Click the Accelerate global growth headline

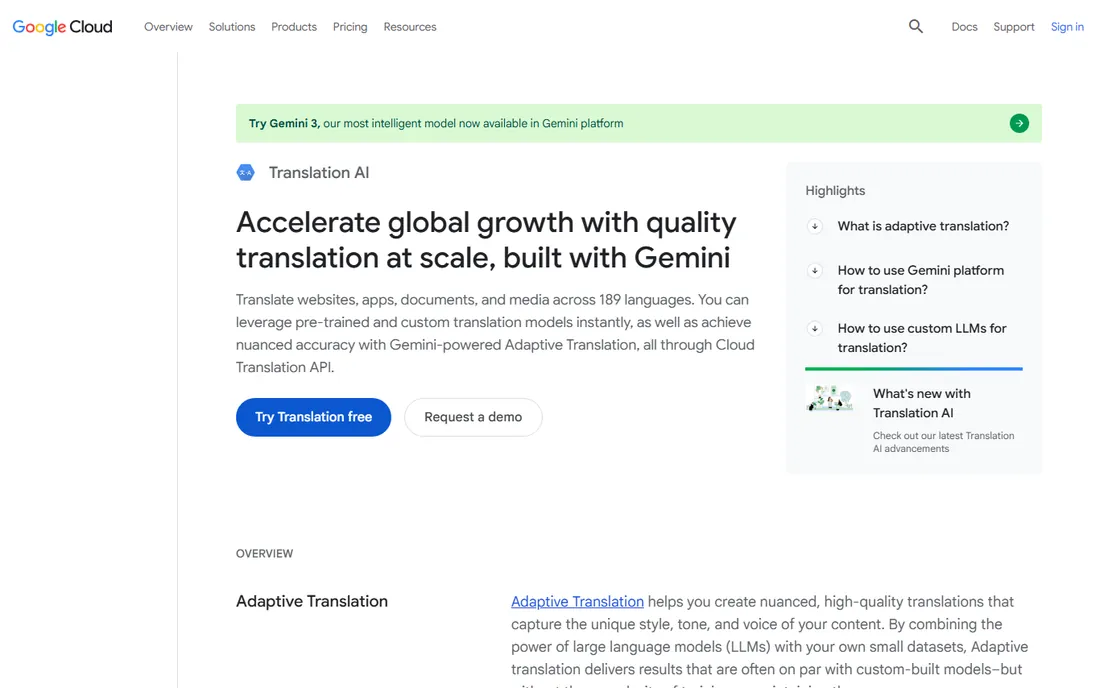(486, 240)
